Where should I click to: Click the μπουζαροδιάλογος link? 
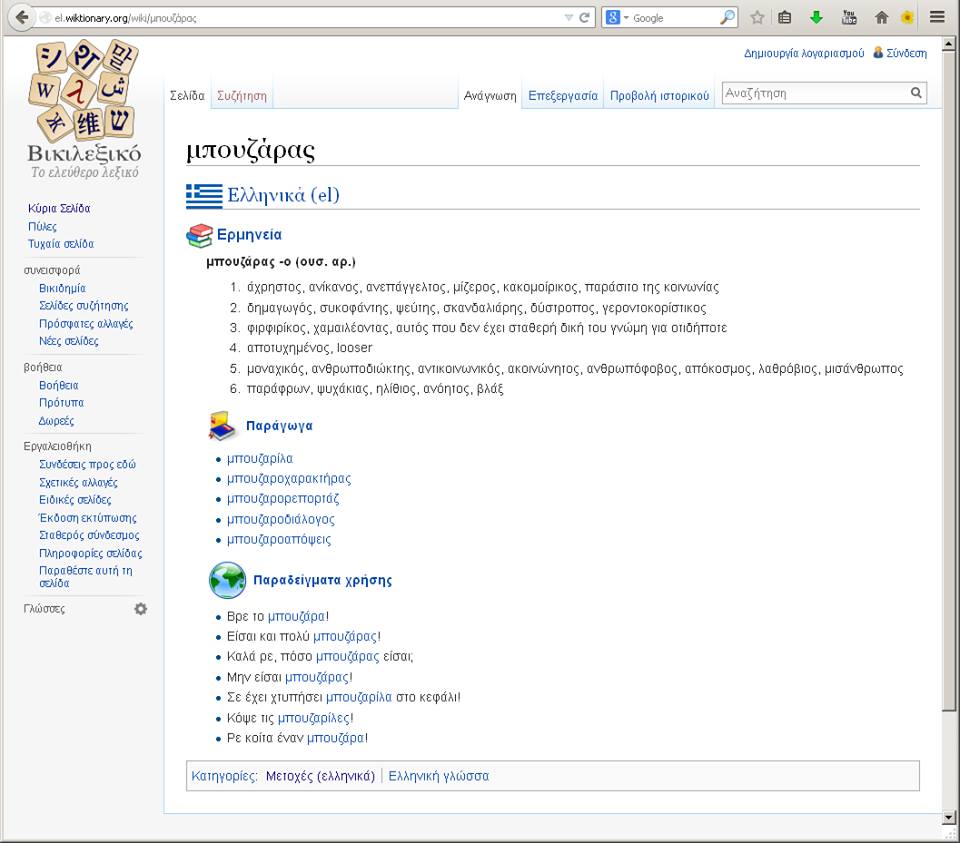(x=280, y=520)
